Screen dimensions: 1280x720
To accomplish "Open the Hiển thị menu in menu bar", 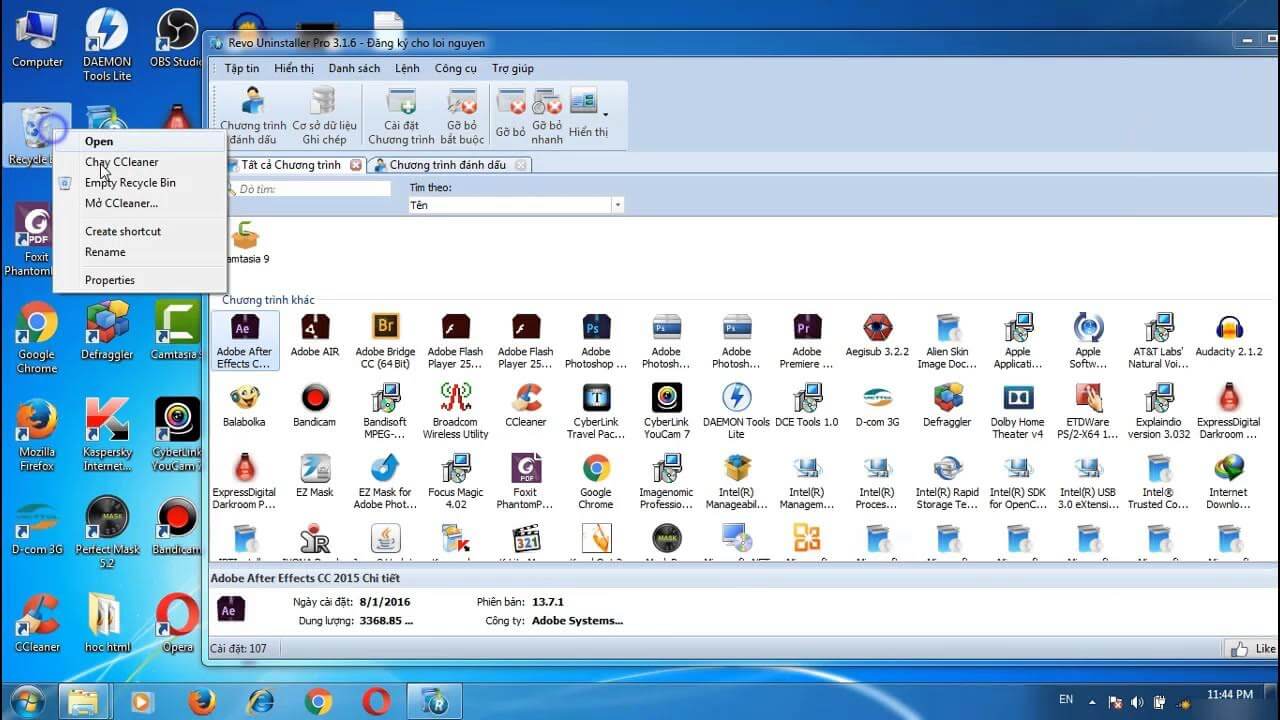I will [294, 68].
